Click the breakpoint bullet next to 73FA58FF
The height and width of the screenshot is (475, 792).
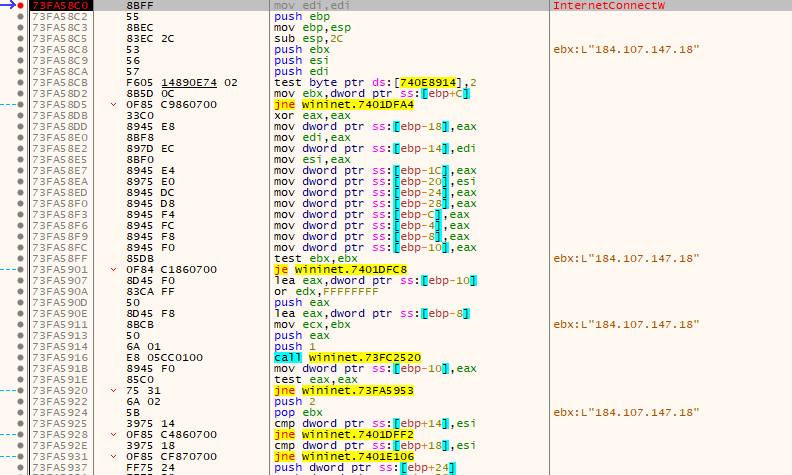[x=21, y=258]
